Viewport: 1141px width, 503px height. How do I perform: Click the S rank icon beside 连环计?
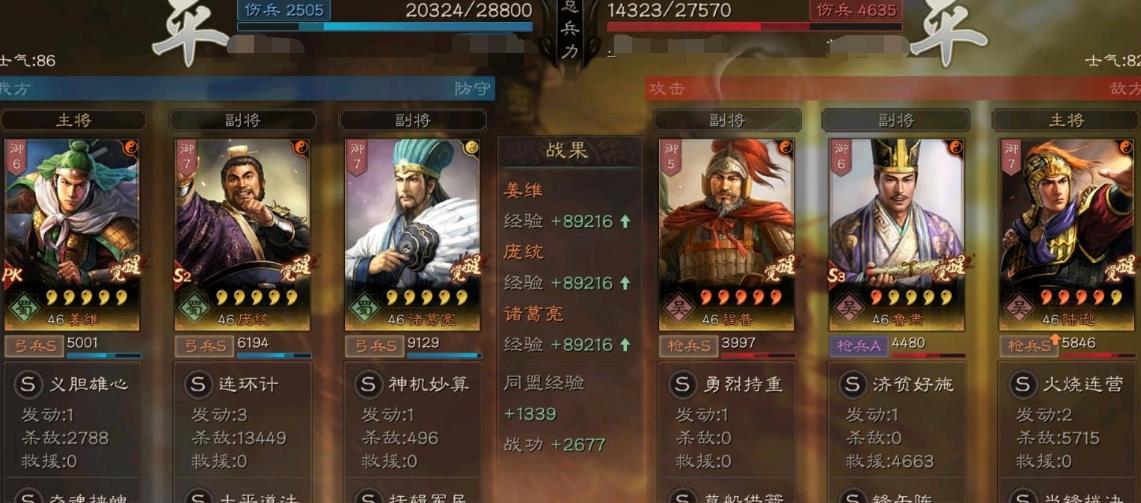coord(198,384)
